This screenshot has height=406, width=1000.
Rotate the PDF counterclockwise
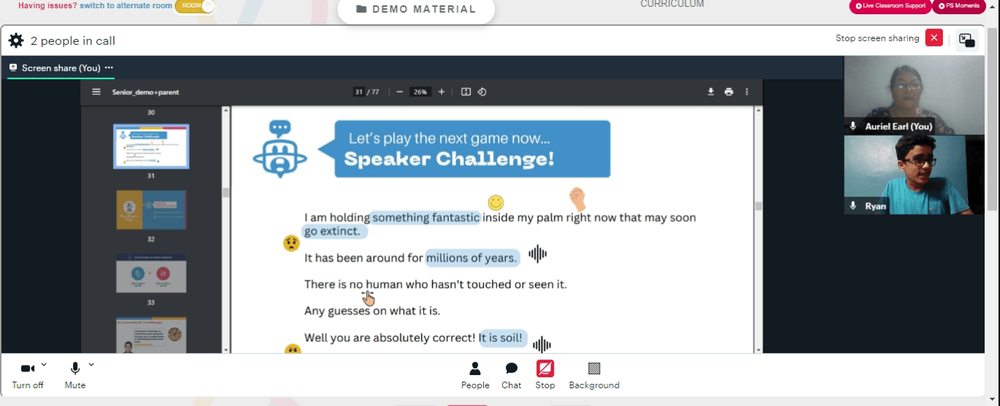point(482,92)
